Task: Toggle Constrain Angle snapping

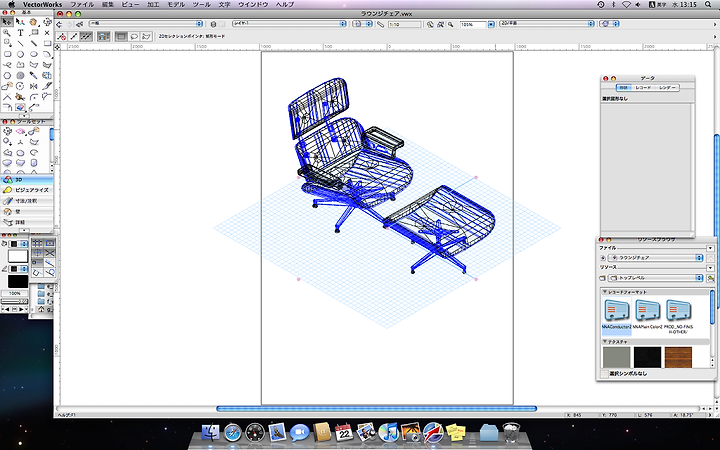Action: pos(37,253)
